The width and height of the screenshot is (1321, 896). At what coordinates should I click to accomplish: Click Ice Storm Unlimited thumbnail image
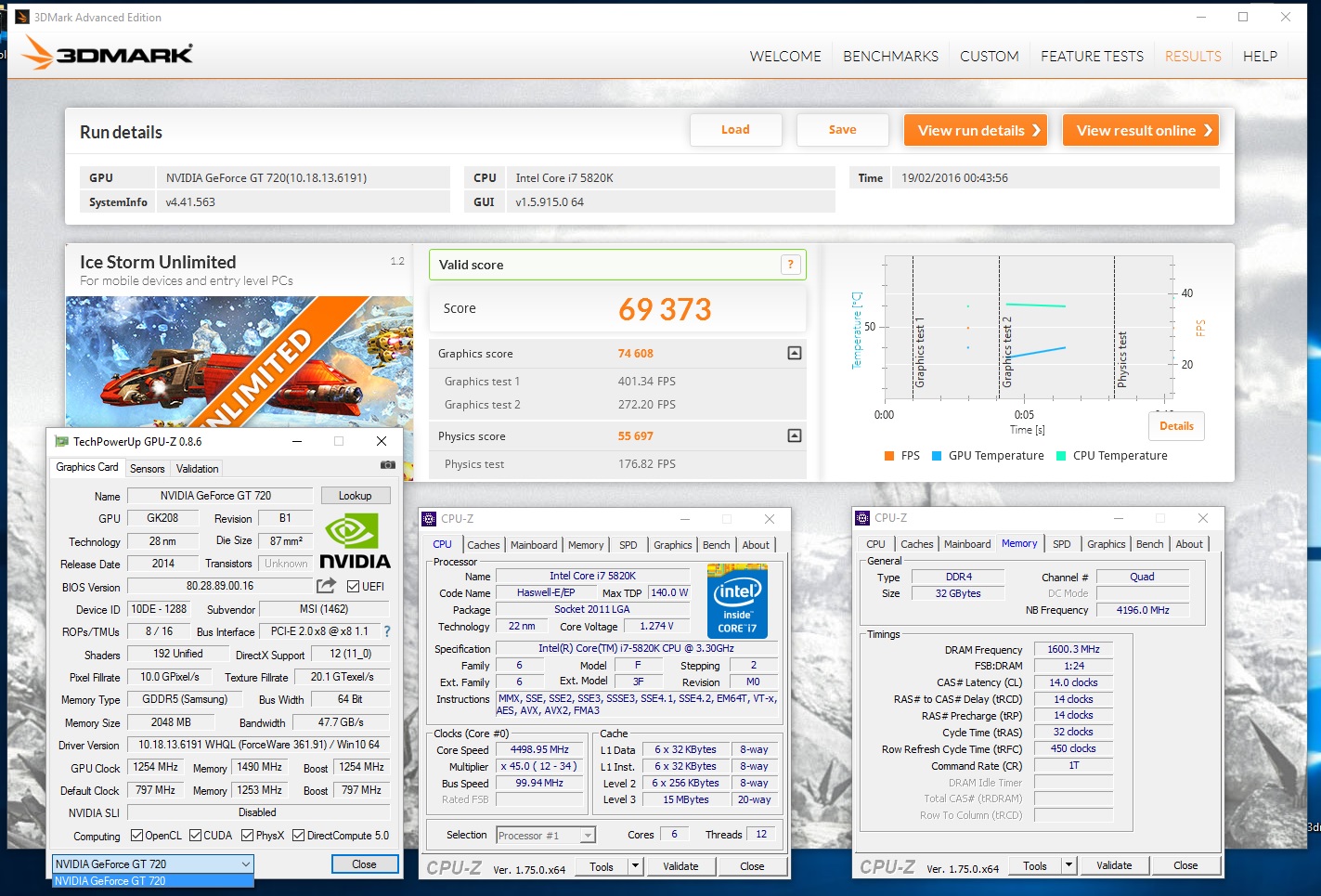click(240, 361)
